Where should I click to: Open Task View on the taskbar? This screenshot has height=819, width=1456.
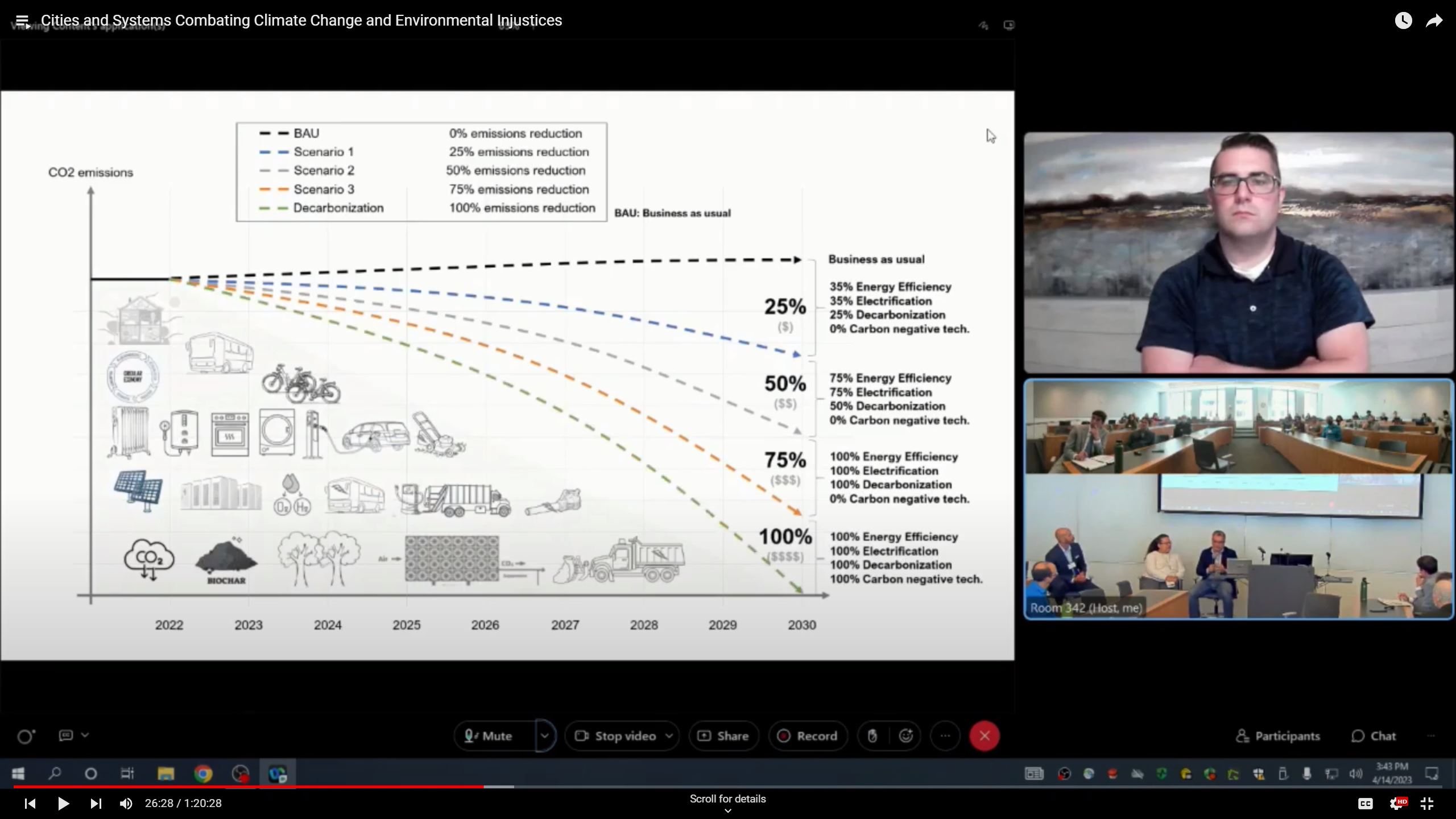click(x=127, y=773)
